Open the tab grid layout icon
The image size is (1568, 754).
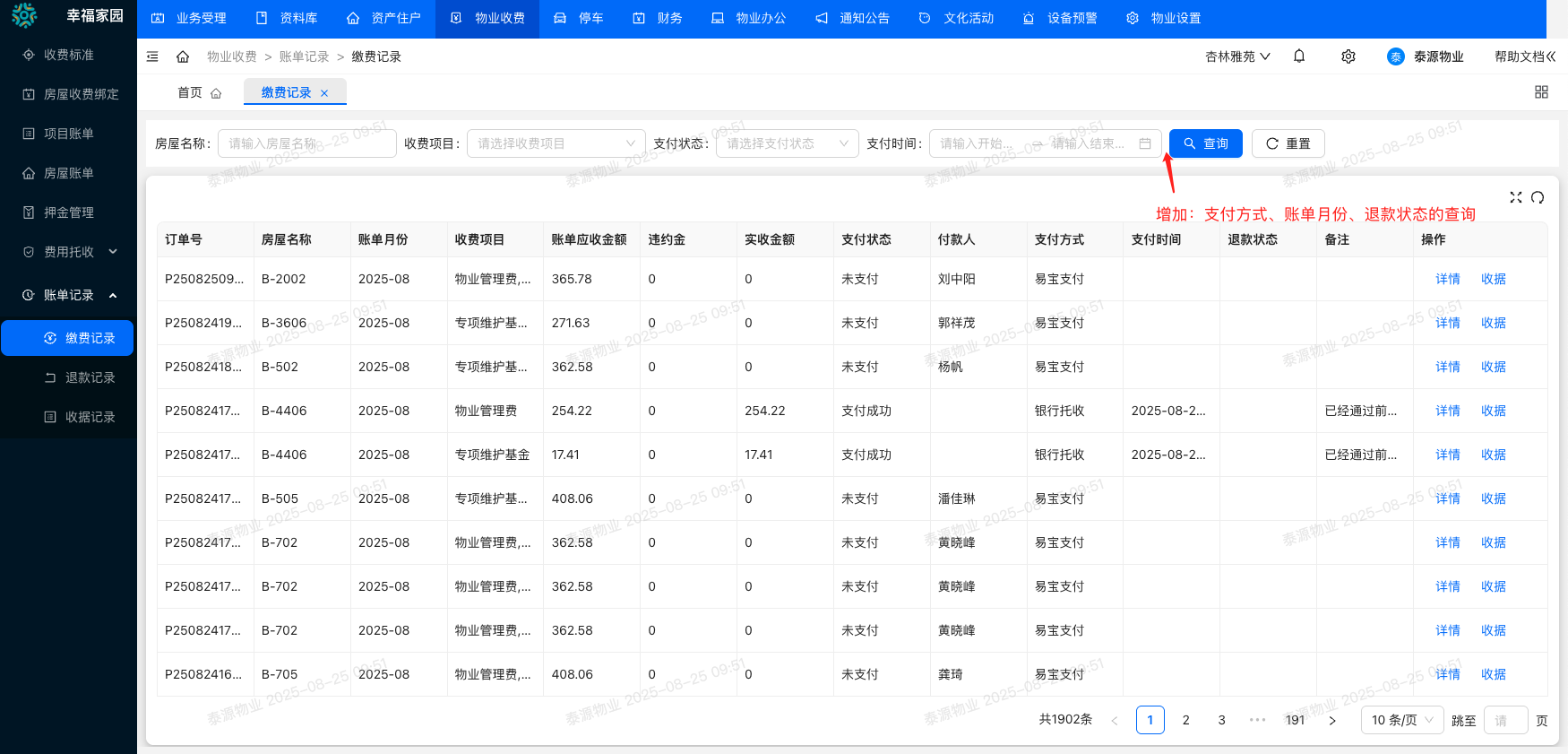click(1541, 92)
